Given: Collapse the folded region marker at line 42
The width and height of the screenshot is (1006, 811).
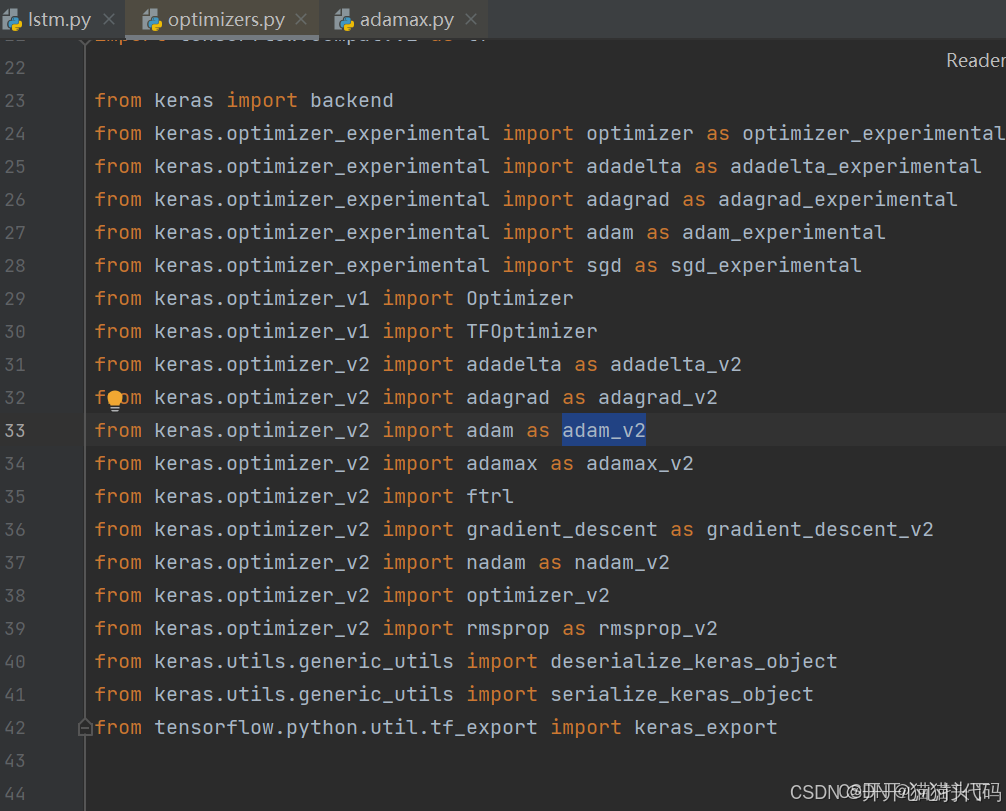Looking at the screenshot, I should (85, 727).
